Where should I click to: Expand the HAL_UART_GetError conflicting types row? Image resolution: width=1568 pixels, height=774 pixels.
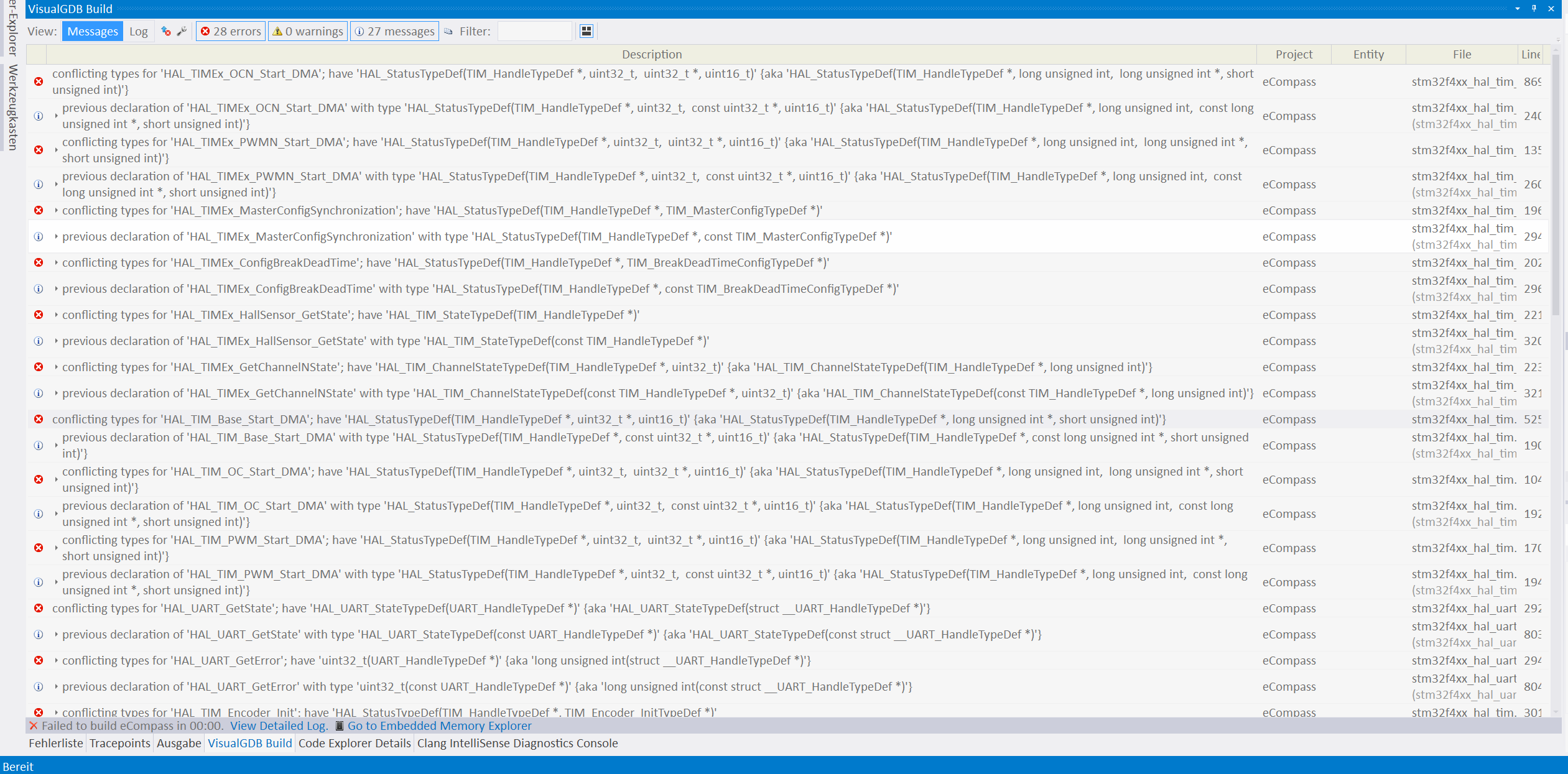(x=56, y=660)
